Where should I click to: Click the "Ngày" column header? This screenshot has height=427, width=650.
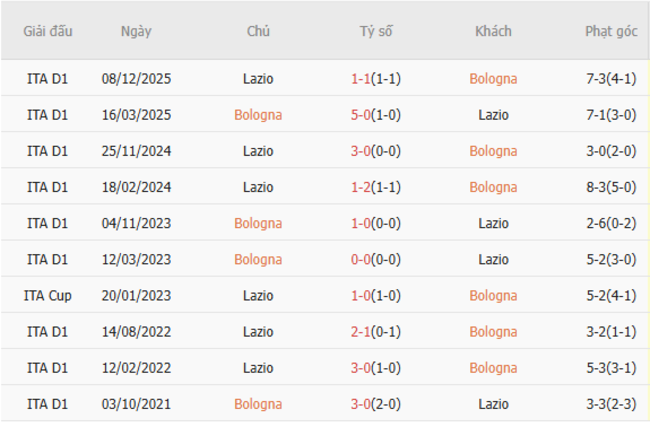pos(136,31)
